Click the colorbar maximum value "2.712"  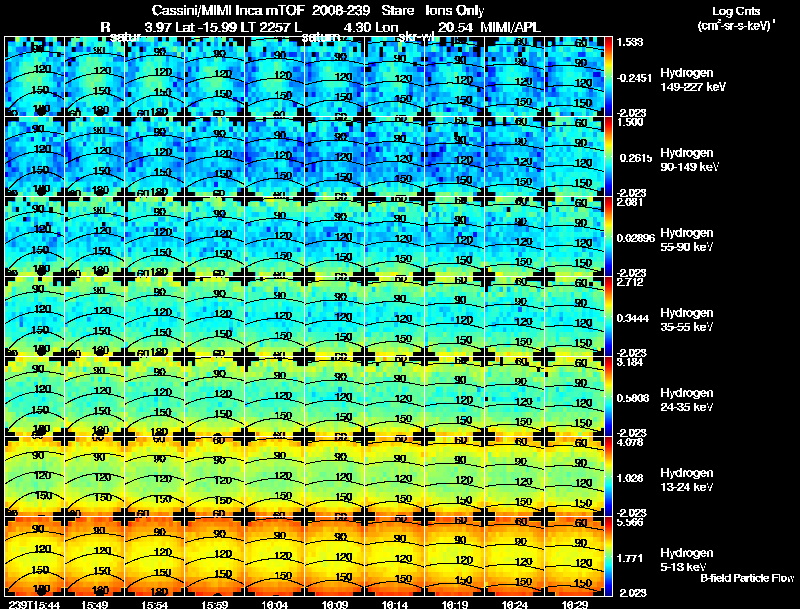(x=630, y=282)
